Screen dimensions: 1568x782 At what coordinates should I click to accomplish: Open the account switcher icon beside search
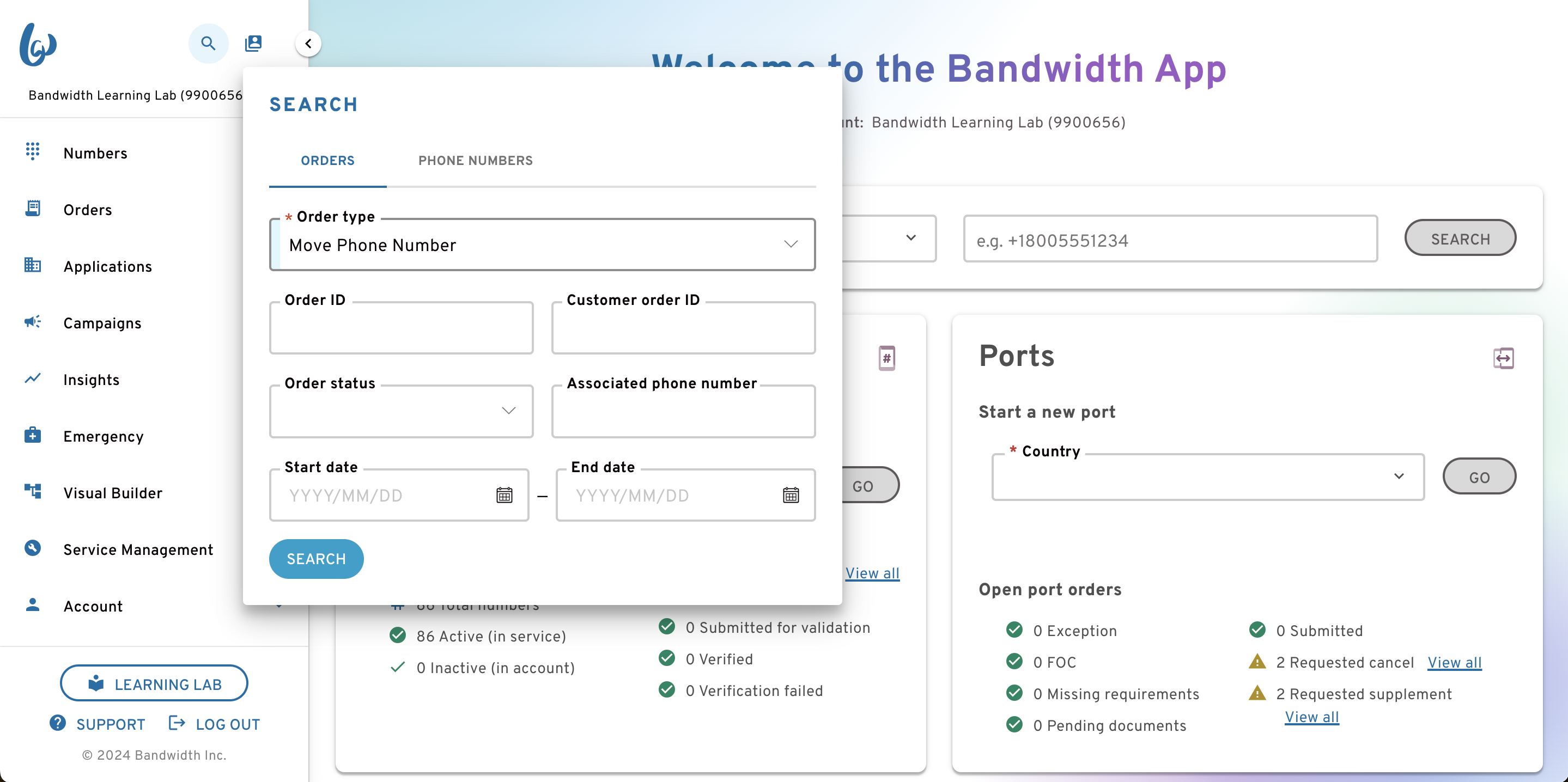coord(253,43)
